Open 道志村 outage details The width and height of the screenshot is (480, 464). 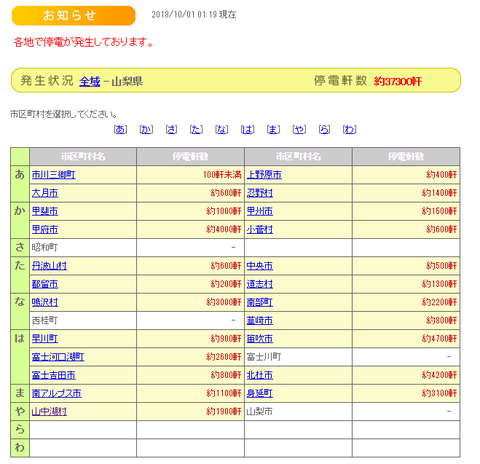(x=260, y=284)
